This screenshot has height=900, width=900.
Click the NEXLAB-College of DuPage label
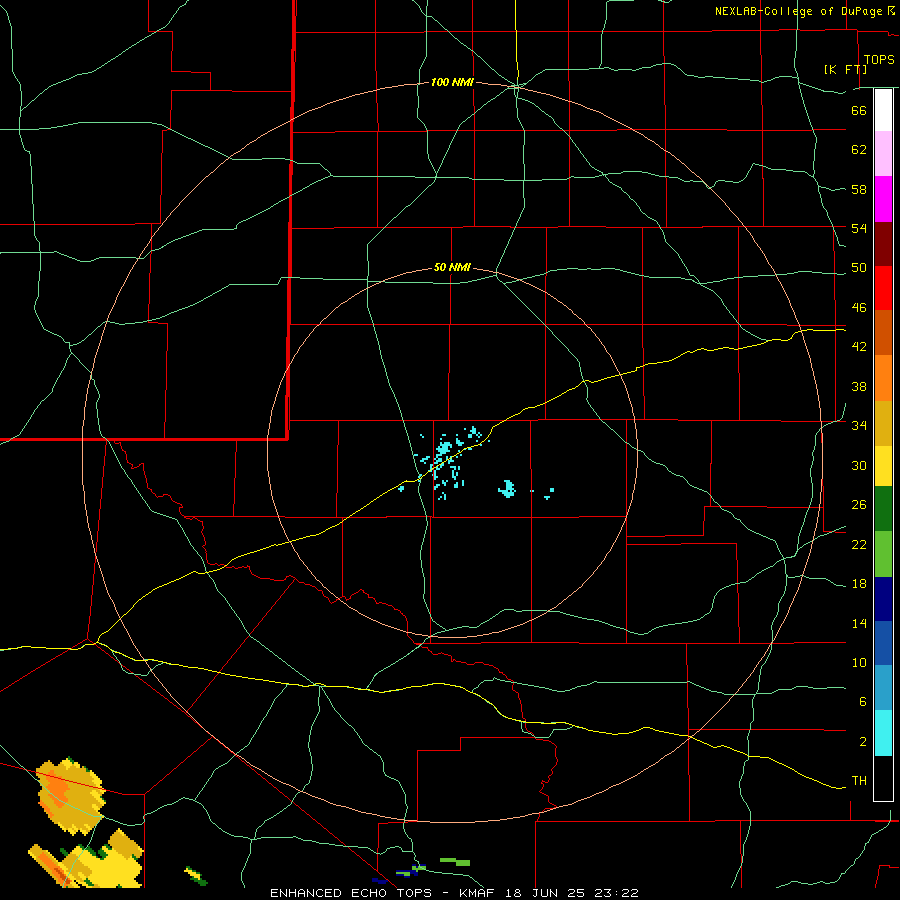[804, 11]
